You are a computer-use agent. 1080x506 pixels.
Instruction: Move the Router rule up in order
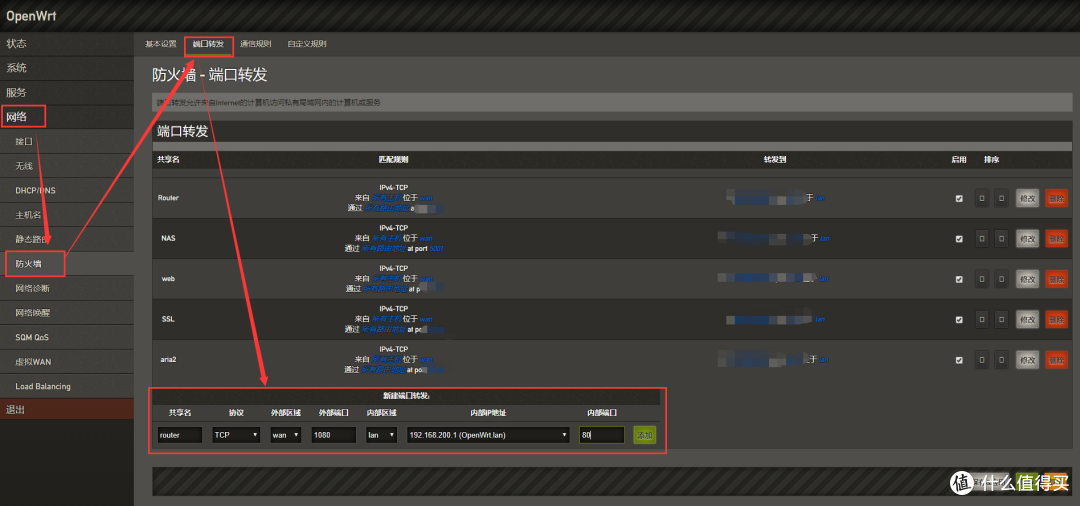[x=982, y=198]
